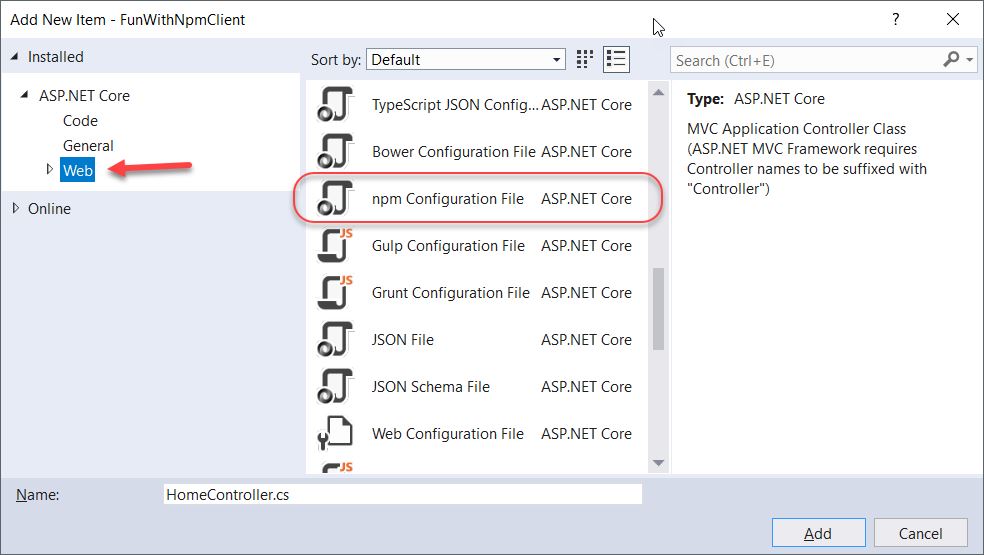Screen dimensions: 984x555
Task: Select the npm Configuration File icon
Action: (x=335, y=198)
